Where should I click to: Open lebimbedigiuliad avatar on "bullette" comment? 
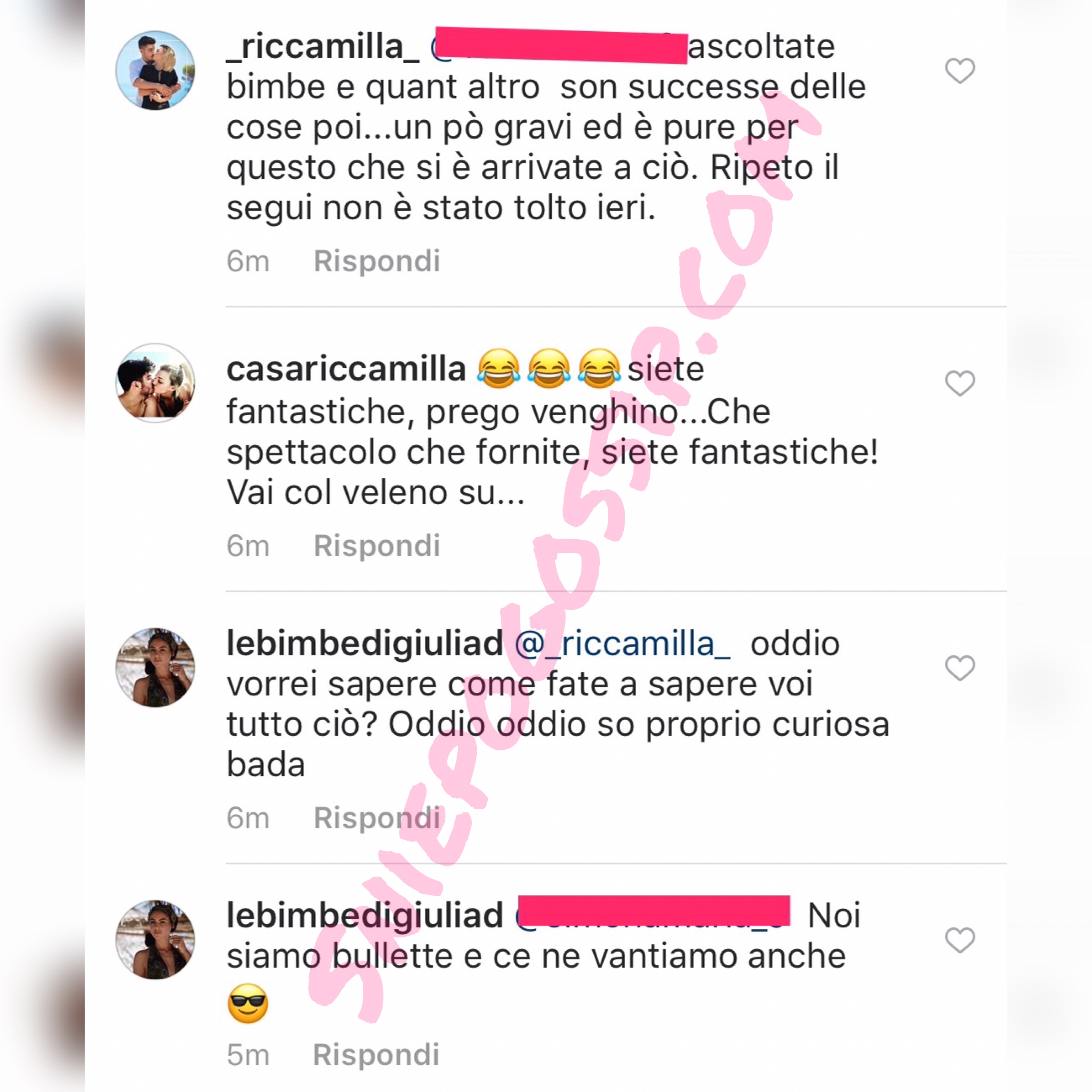point(155,940)
